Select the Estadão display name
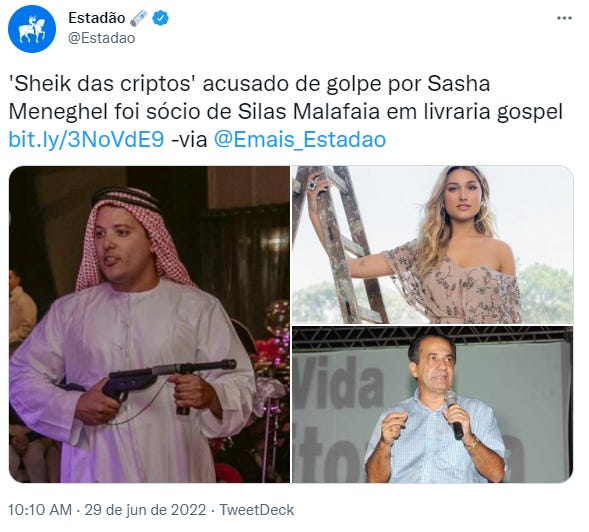This screenshot has height=532, width=589. tap(97, 18)
